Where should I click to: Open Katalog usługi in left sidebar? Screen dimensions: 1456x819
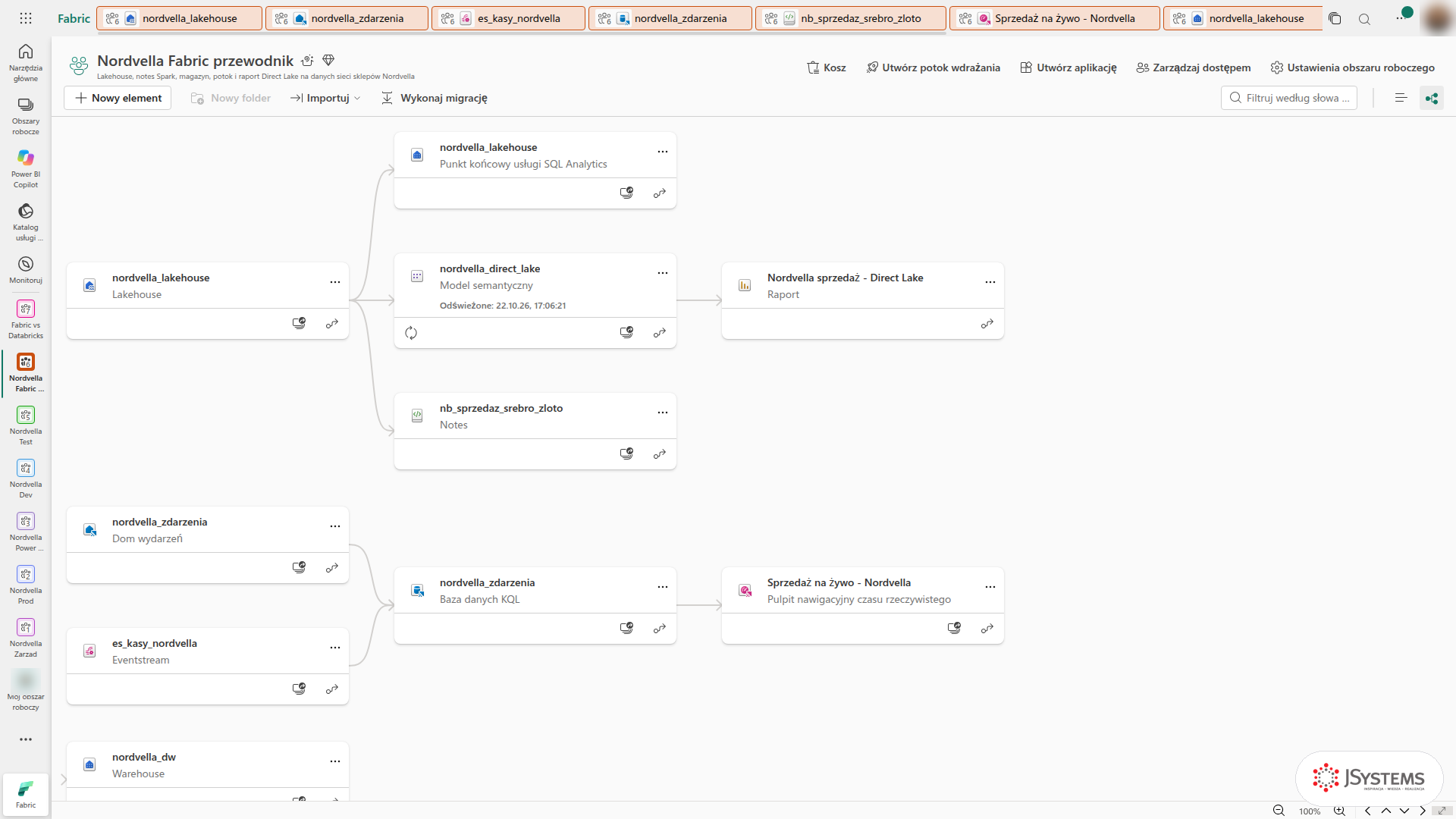[x=26, y=221]
